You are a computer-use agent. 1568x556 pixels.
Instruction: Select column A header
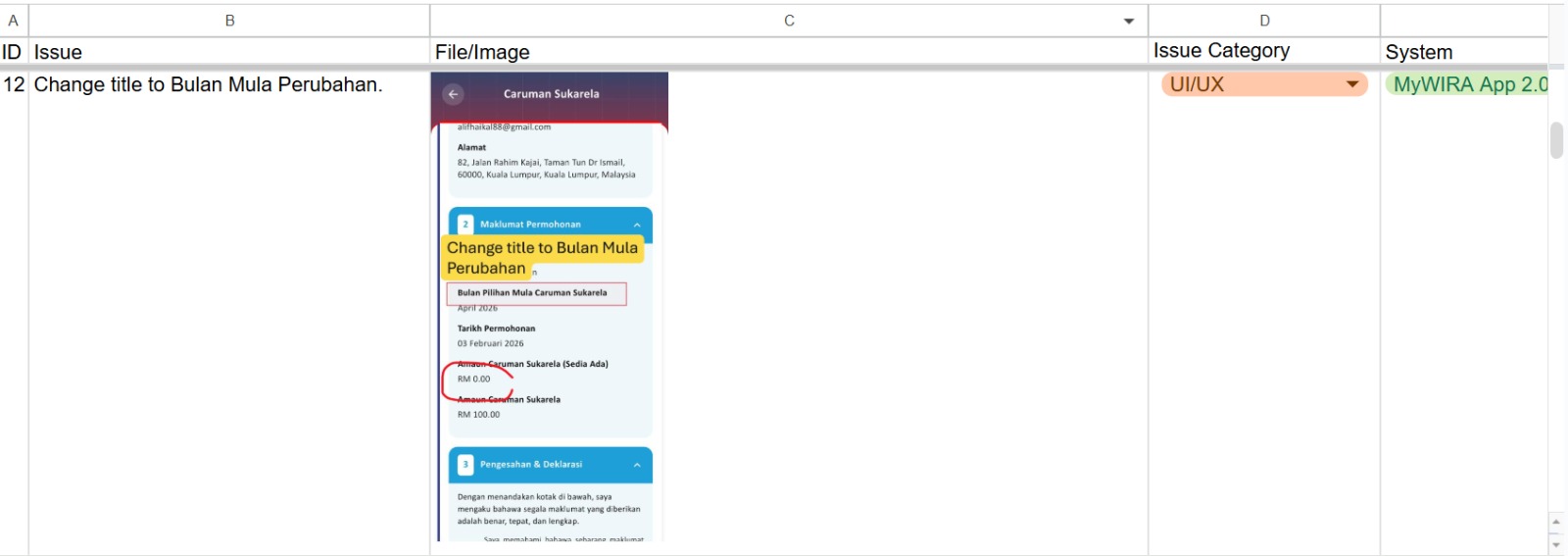[14, 21]
